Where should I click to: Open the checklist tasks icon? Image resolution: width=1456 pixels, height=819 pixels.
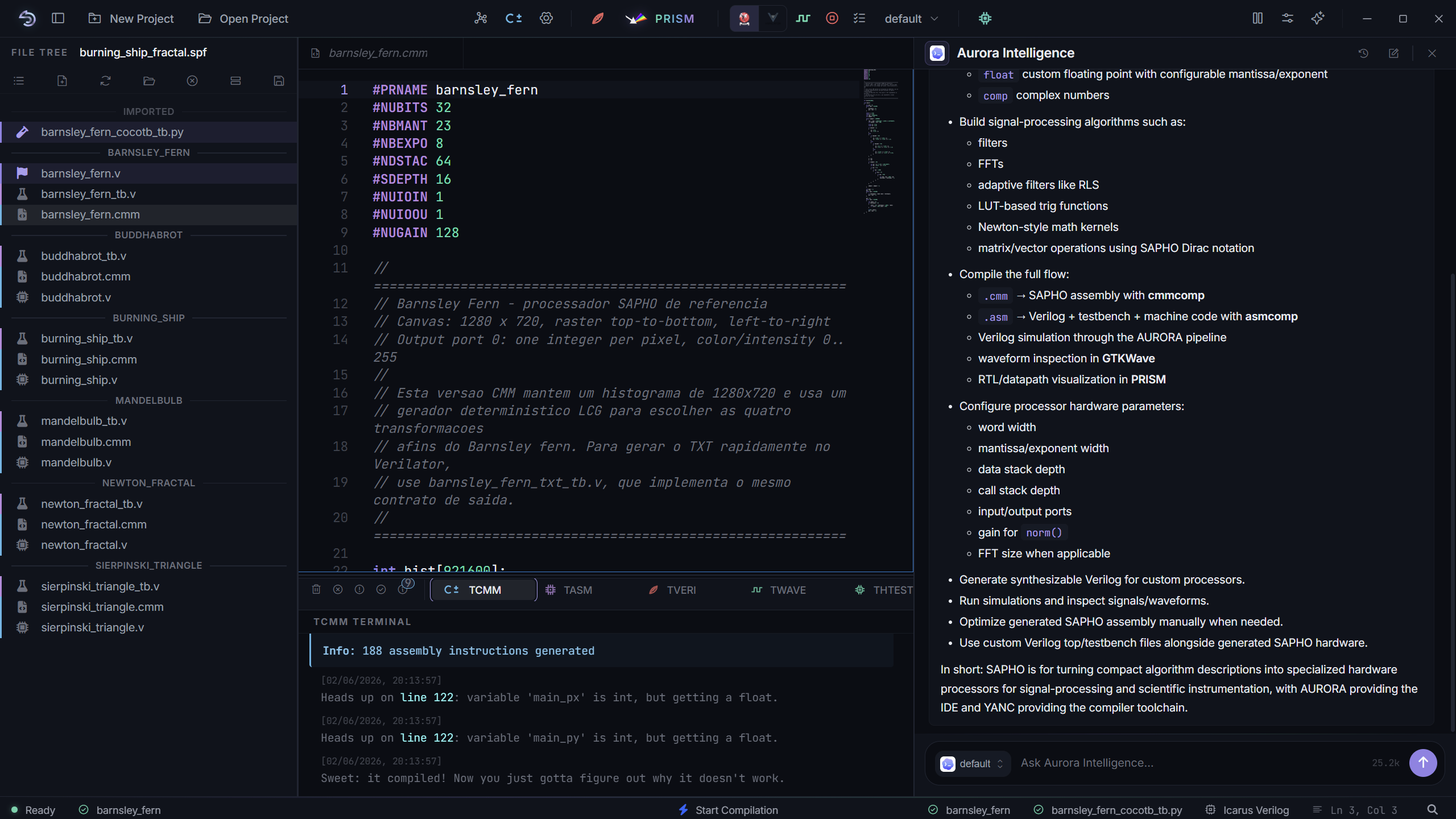[859, 18]
